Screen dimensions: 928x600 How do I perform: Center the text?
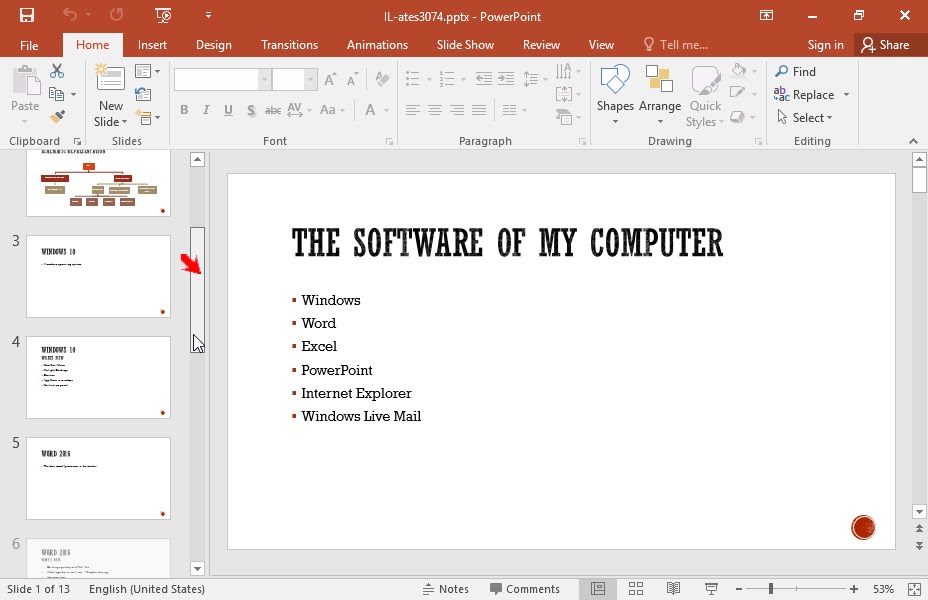click(435, 110)
